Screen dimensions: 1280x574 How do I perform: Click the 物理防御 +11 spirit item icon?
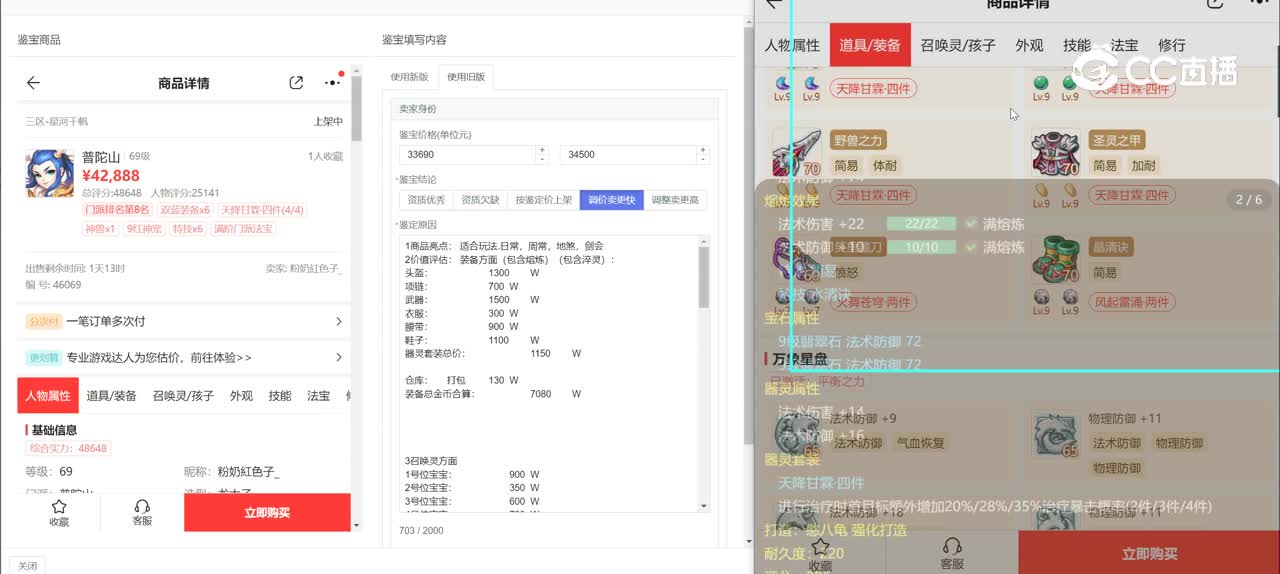(x=1056, y=435)
